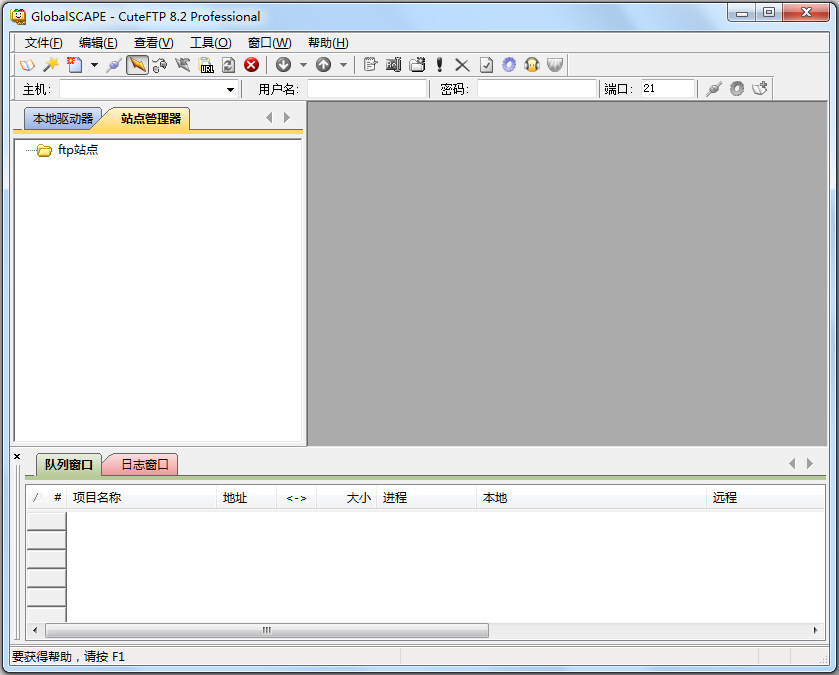Click the 密码 password input field
Image resolution: width=839 pixels, height=675 pixels.
coord(536,89)
